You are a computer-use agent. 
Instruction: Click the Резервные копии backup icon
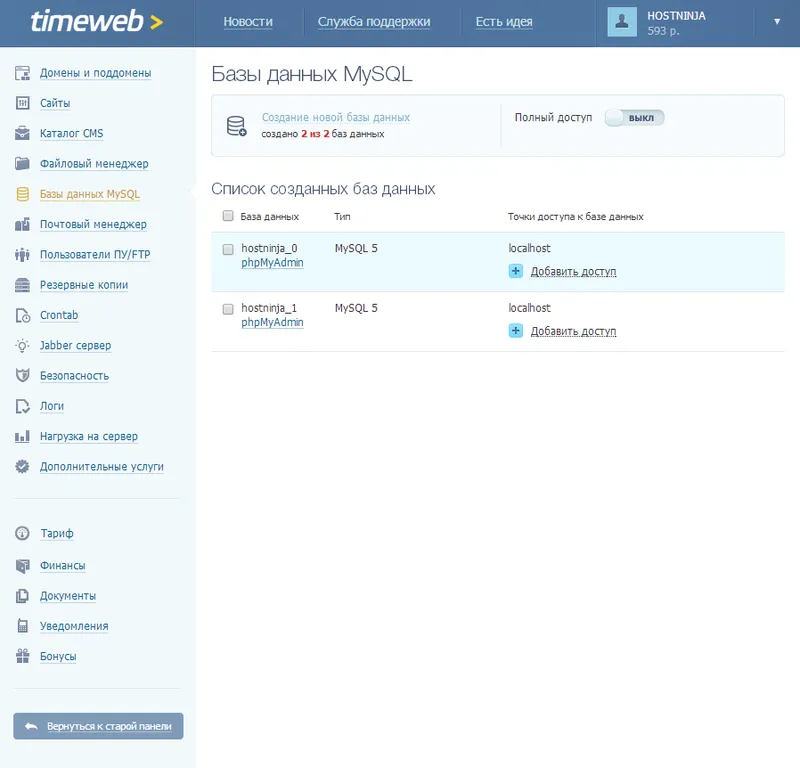22,285
